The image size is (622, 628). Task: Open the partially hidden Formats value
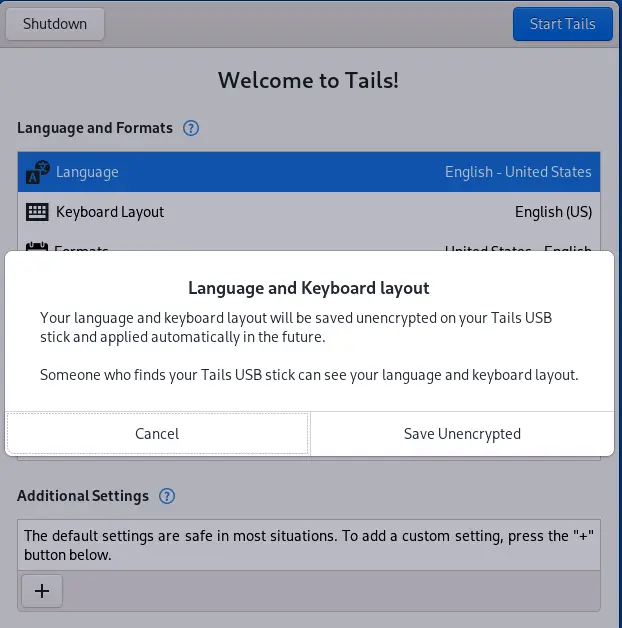(518, 247)
